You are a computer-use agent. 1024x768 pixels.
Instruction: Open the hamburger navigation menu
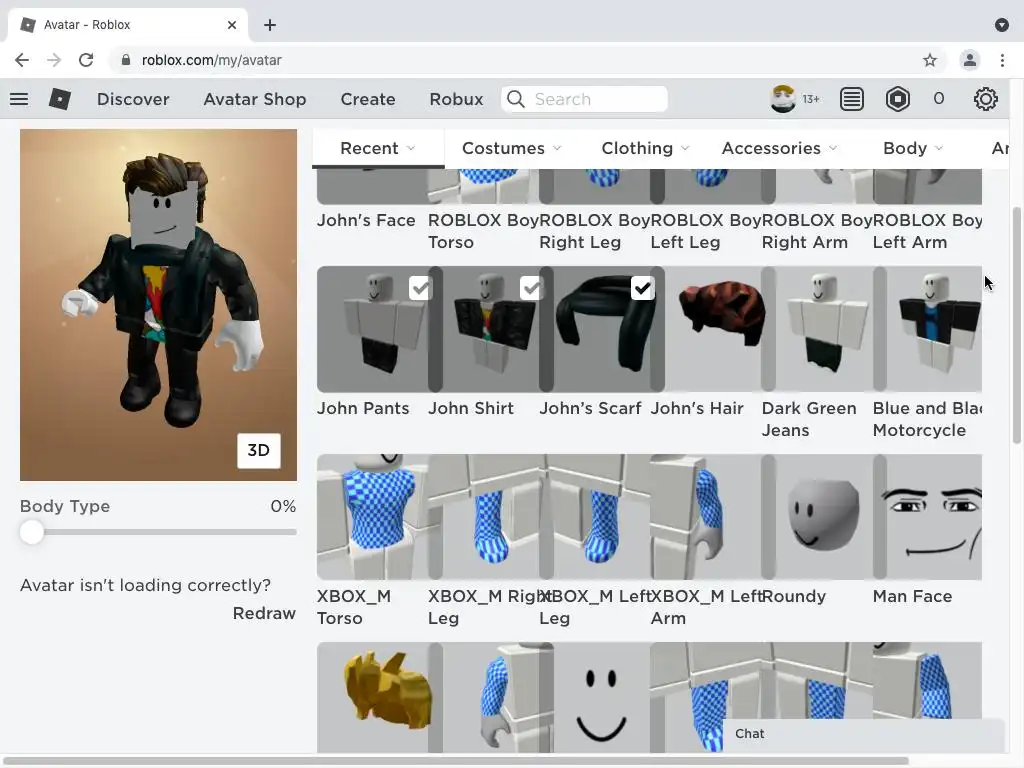pyautogui.click(x=19, y=99)
